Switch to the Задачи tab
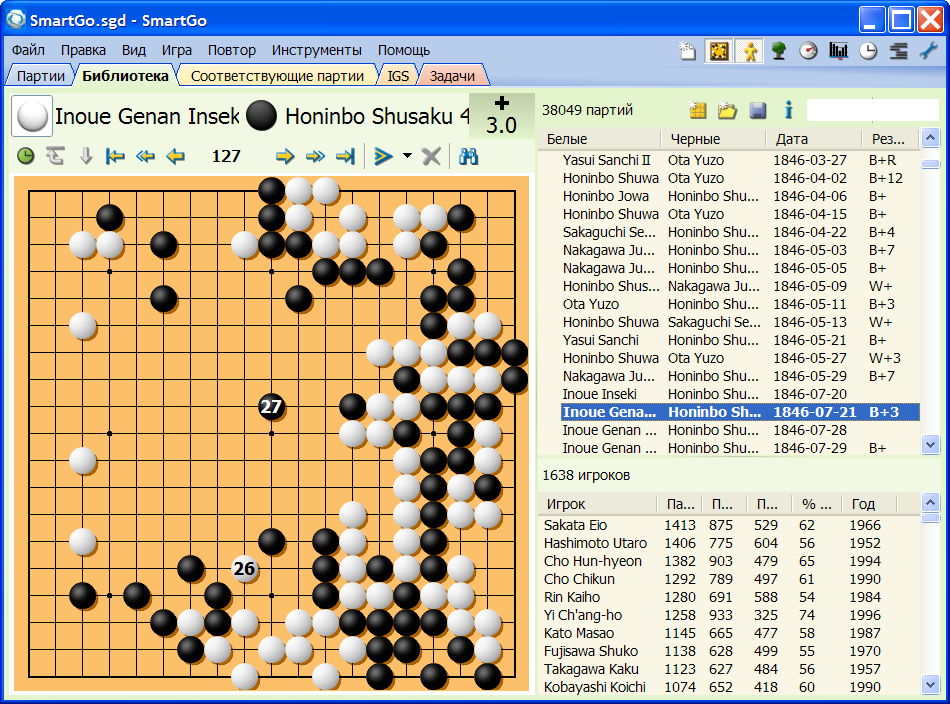Screen dimensions: 950x704 click(453, 75)
